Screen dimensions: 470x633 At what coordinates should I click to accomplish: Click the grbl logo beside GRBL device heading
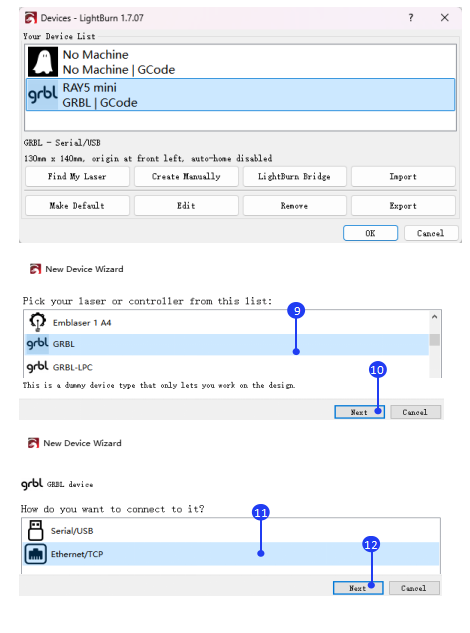click(x=32, y=483)
